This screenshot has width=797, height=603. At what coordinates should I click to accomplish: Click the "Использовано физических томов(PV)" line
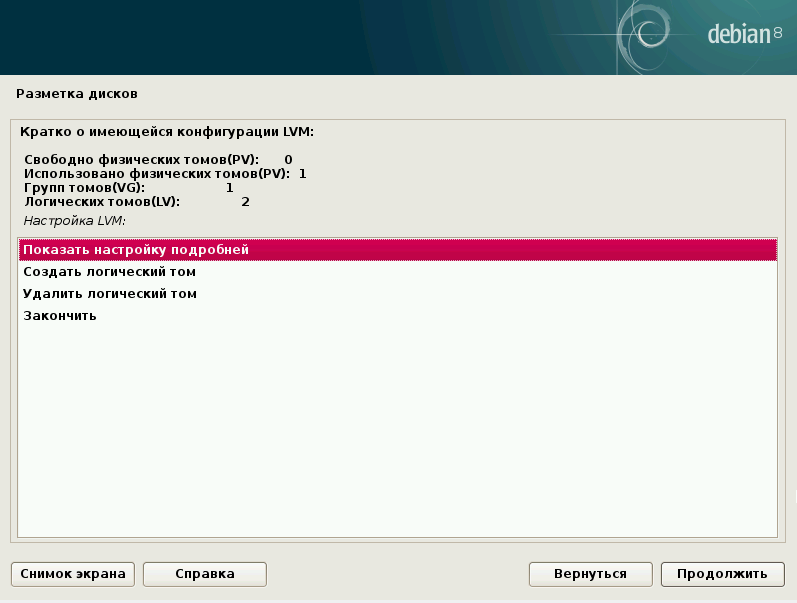click(x=156, y=173)
